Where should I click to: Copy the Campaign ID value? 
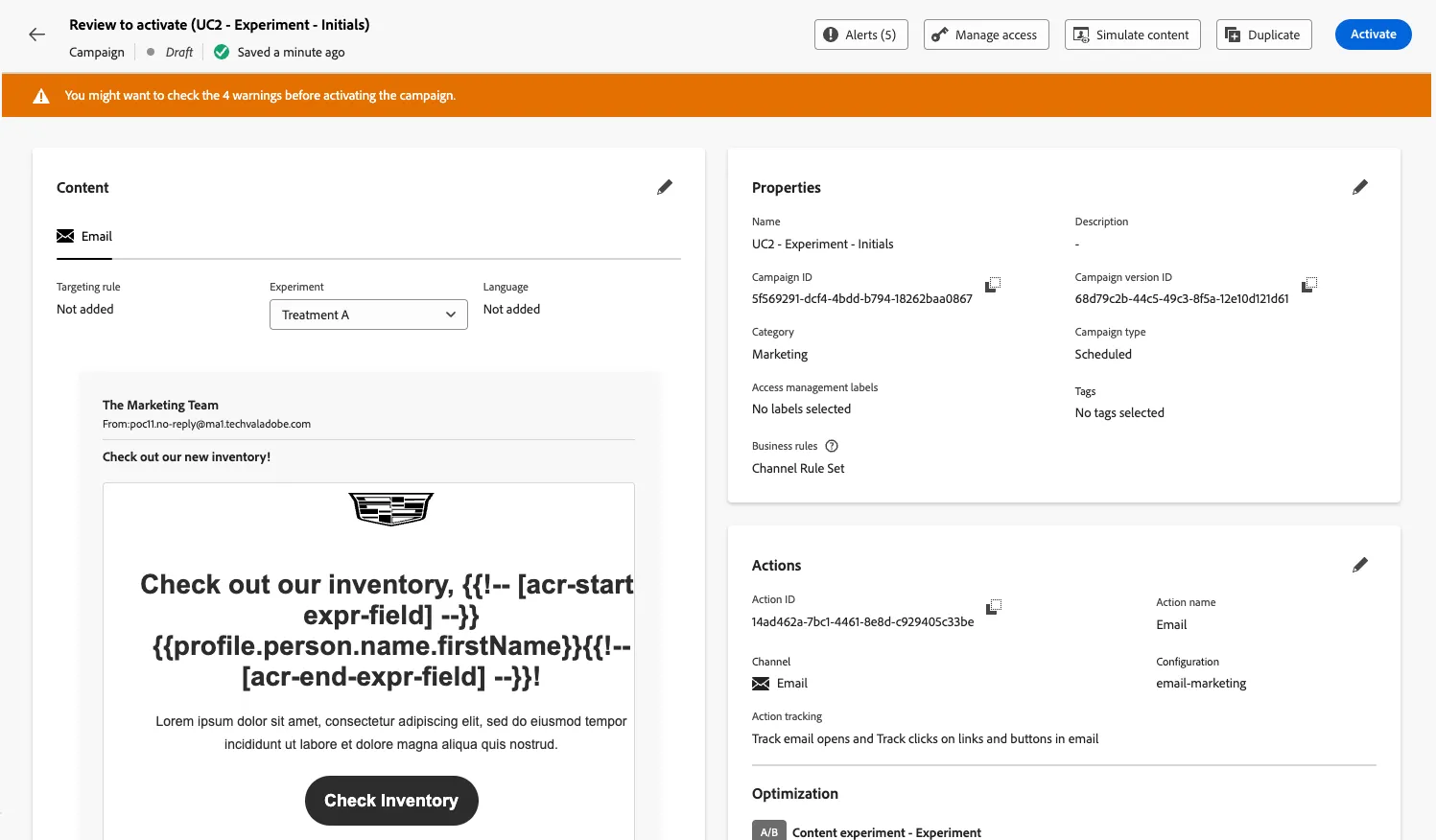click(x=993, y=285)
